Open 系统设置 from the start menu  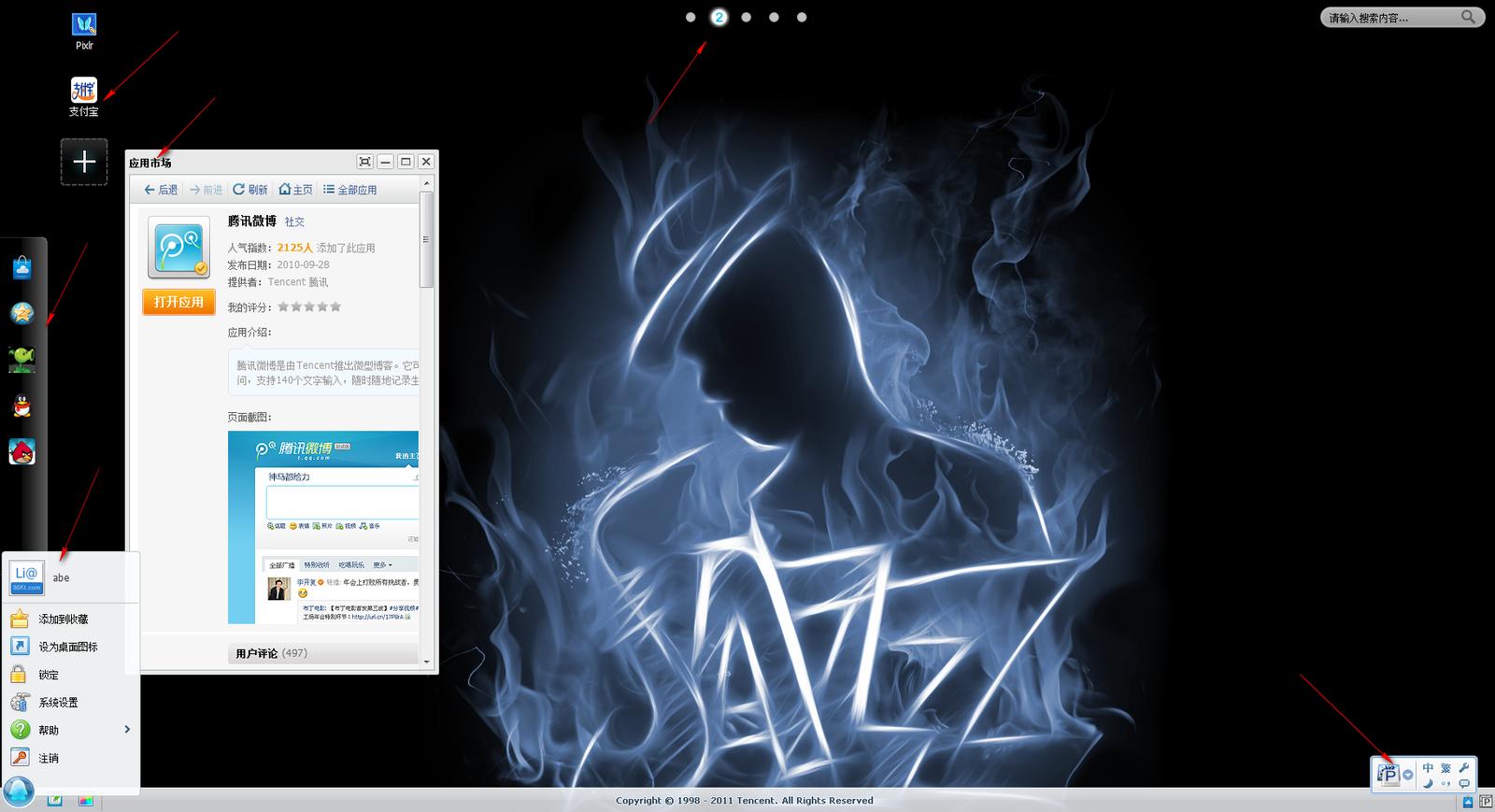tap(58, 703)
